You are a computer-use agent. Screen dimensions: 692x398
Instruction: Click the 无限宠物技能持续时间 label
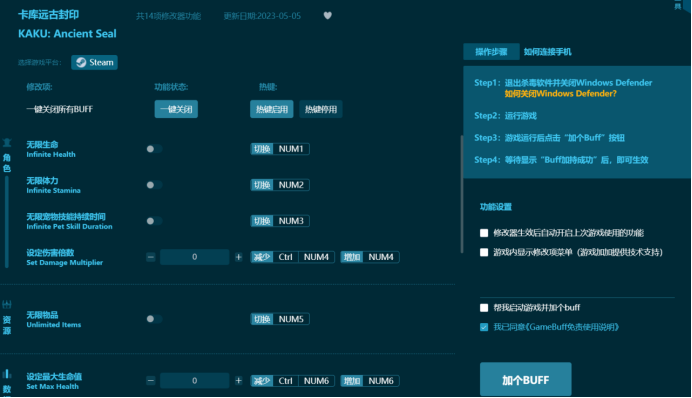click(66, 217)
